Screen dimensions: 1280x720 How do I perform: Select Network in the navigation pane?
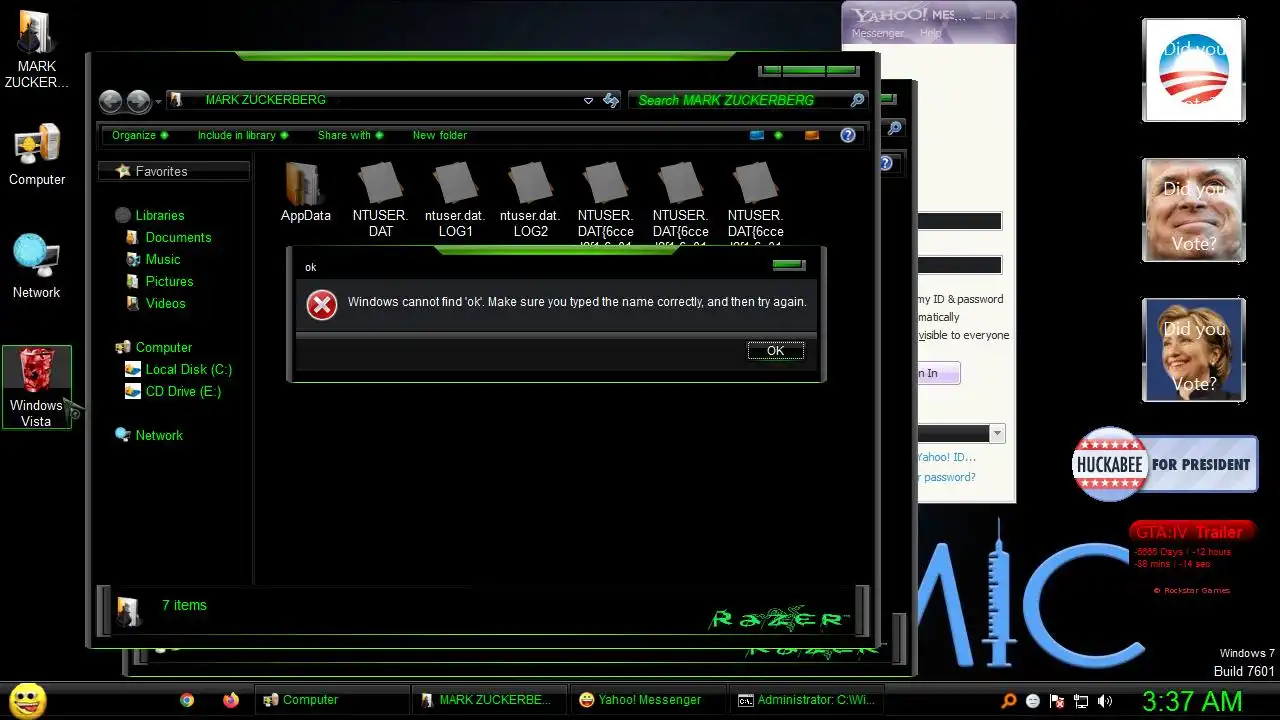point(148,435)
